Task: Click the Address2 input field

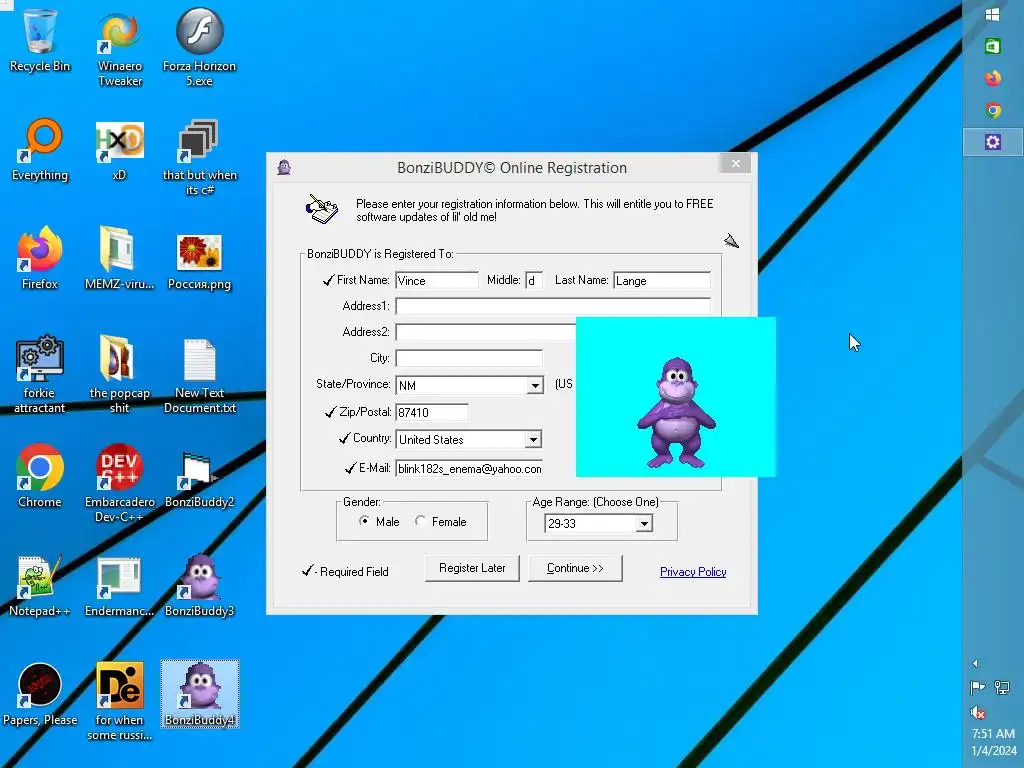Action: click(x=485, y=332)
